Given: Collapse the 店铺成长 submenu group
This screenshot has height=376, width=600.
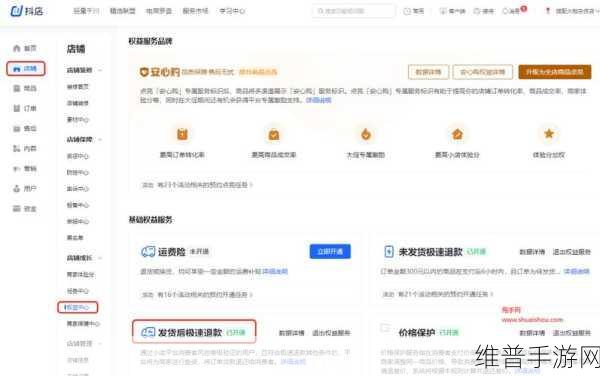Looking at the screenshot, I should 100,258.
